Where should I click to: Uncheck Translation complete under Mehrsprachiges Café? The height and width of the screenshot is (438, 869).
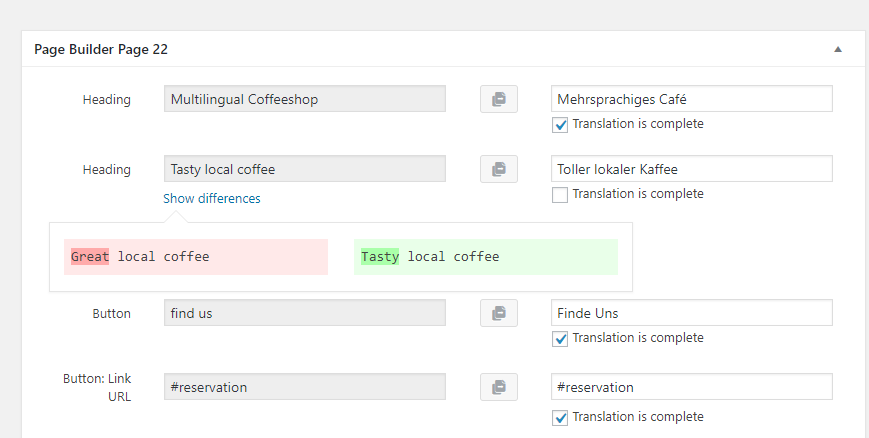click(x=560, y=125)
